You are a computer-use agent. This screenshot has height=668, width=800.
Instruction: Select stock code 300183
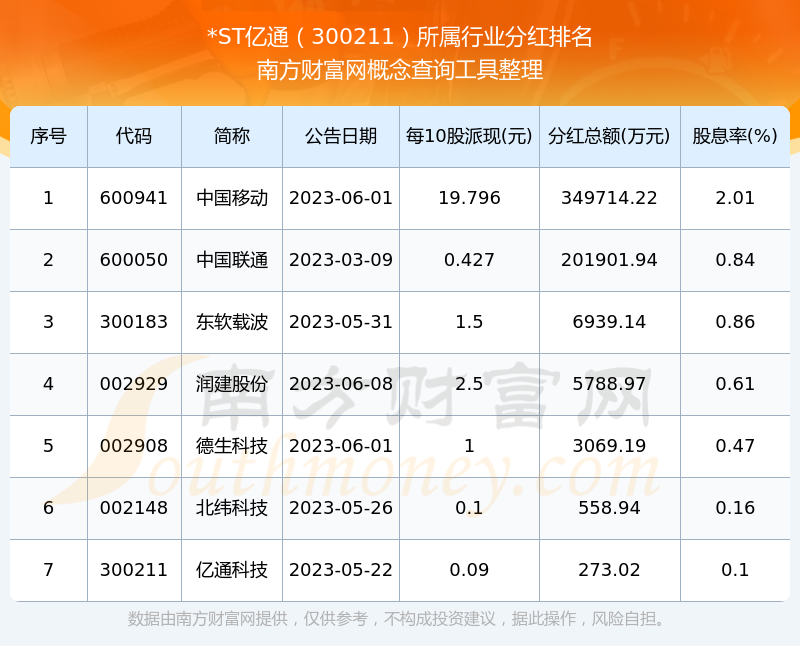(x=134, y=322)
